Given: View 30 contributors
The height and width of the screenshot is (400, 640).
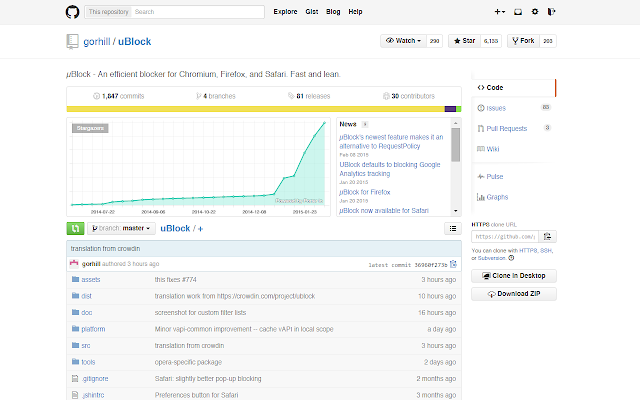Looking at the screenshot, I should click(x=409, y=96).
